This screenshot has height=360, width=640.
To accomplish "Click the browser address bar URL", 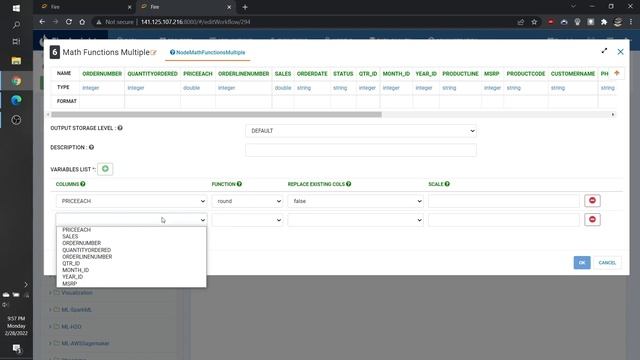I will (x=196, y=22).
